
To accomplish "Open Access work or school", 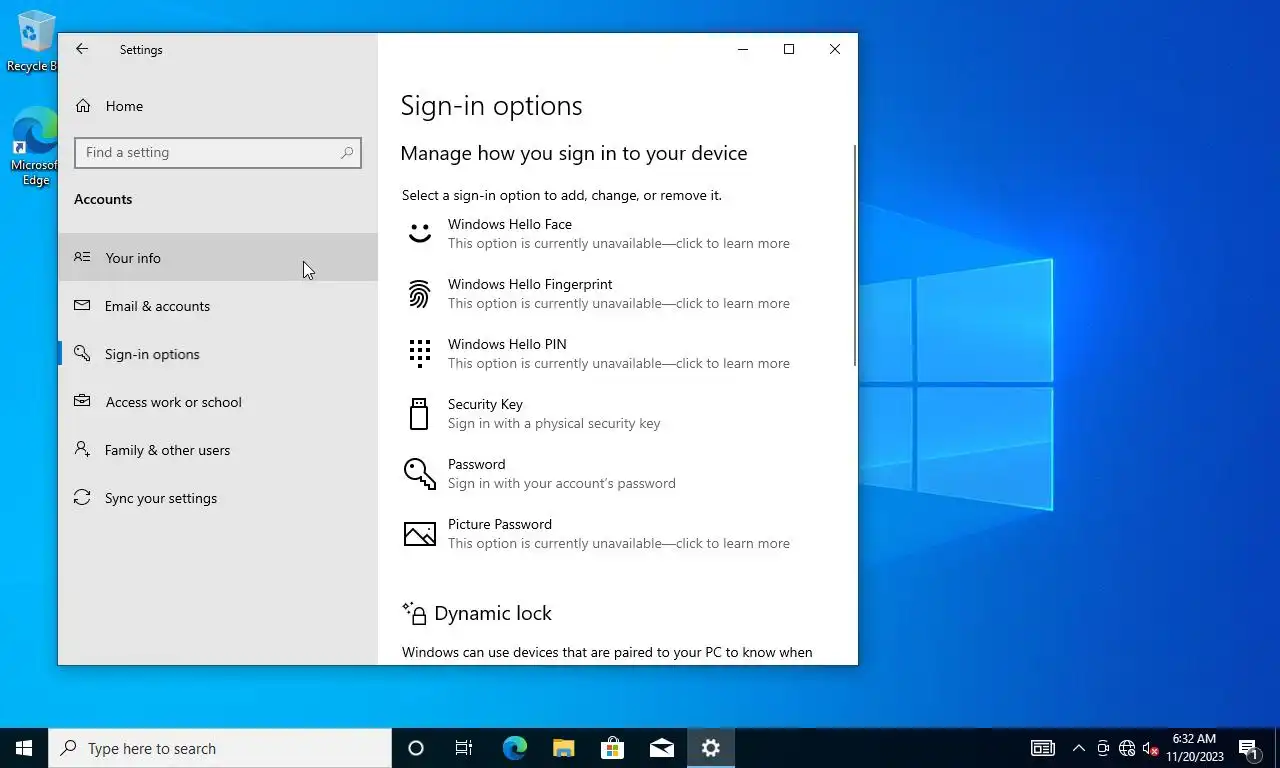I will tap(218, 402).
